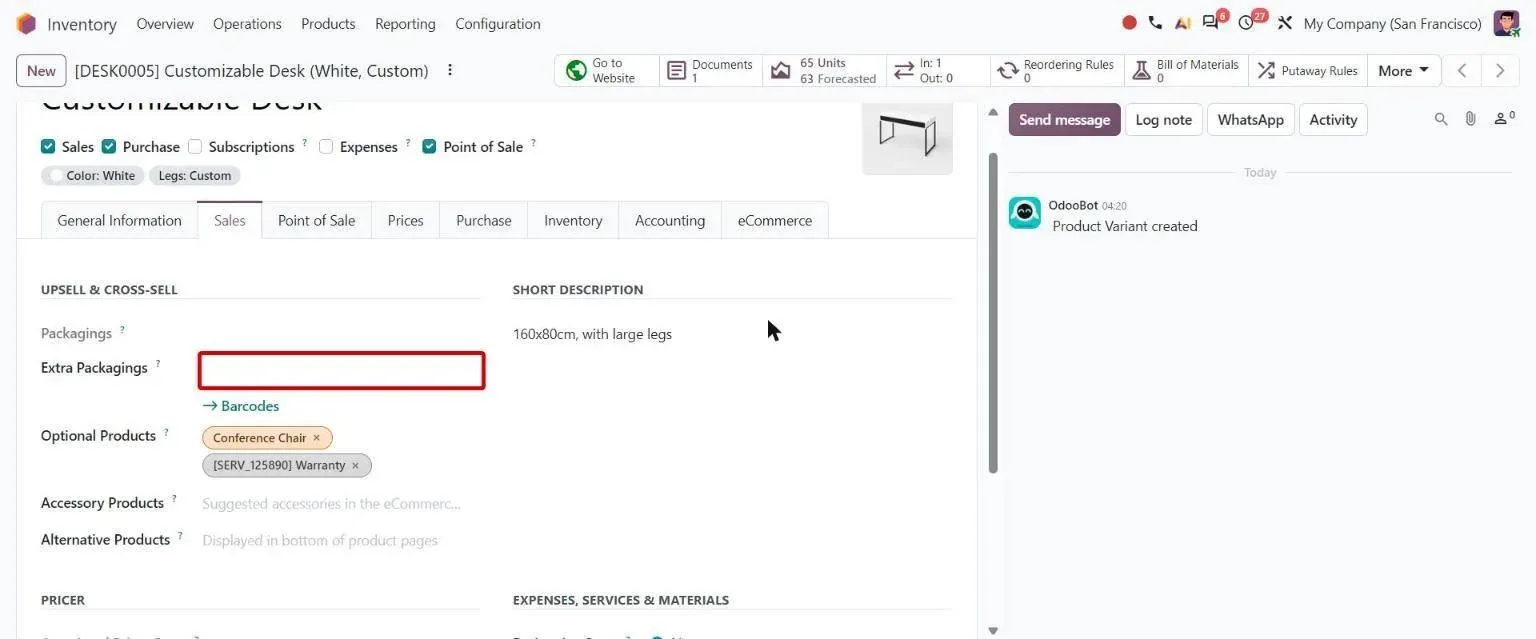Click the WhatsApp button
This screenshot has height=639, width=1536.
(1250, 119)
